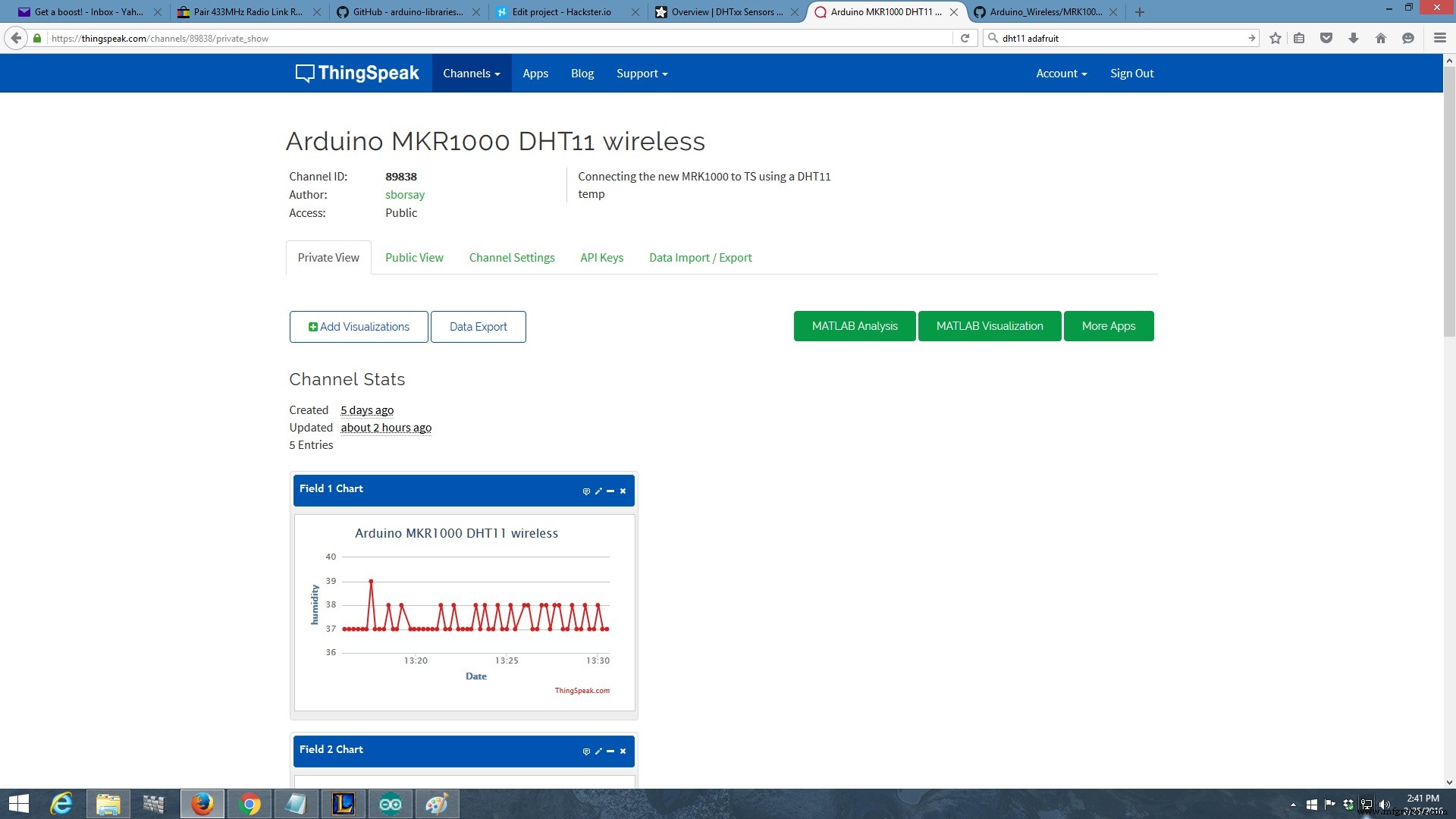The height and width of the screenshot is (819, 1456).
Task: Click the MATLAB Analysis button
Action: pos(855,325)
